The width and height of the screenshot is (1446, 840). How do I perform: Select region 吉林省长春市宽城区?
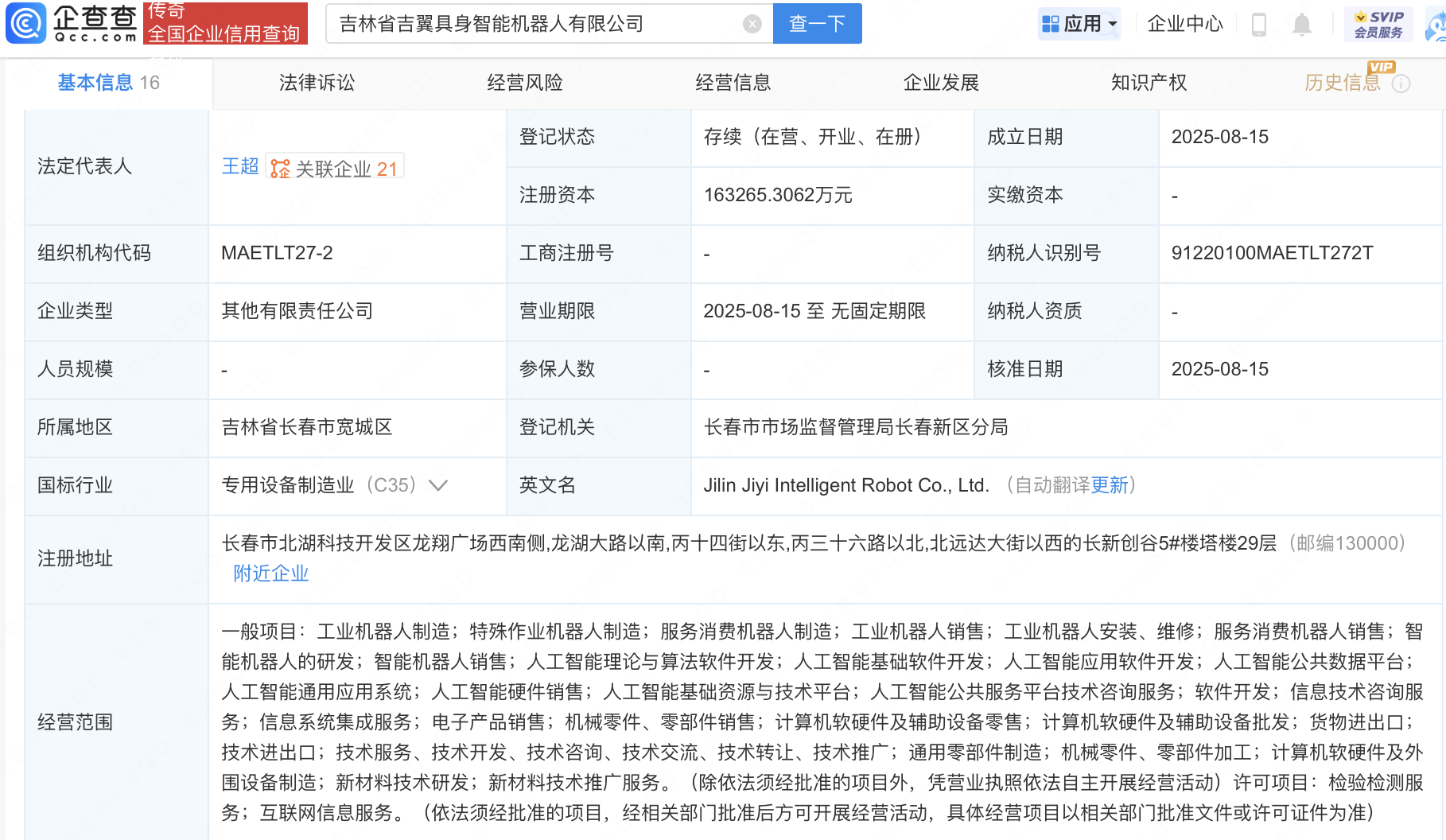point(307,427)
